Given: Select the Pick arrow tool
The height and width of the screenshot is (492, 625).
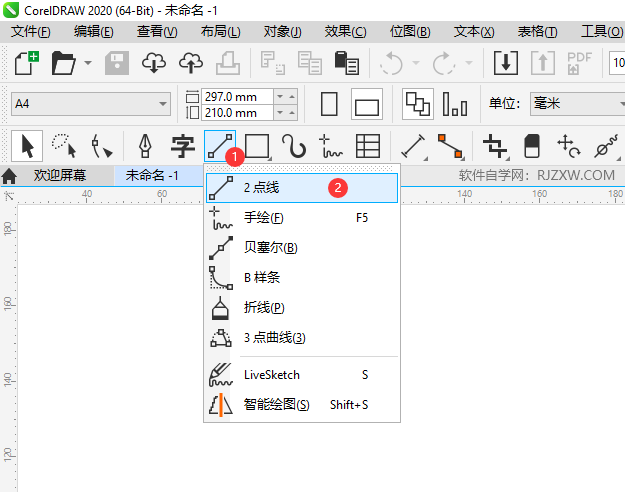Looking at the screenshot, I should 27,146.
